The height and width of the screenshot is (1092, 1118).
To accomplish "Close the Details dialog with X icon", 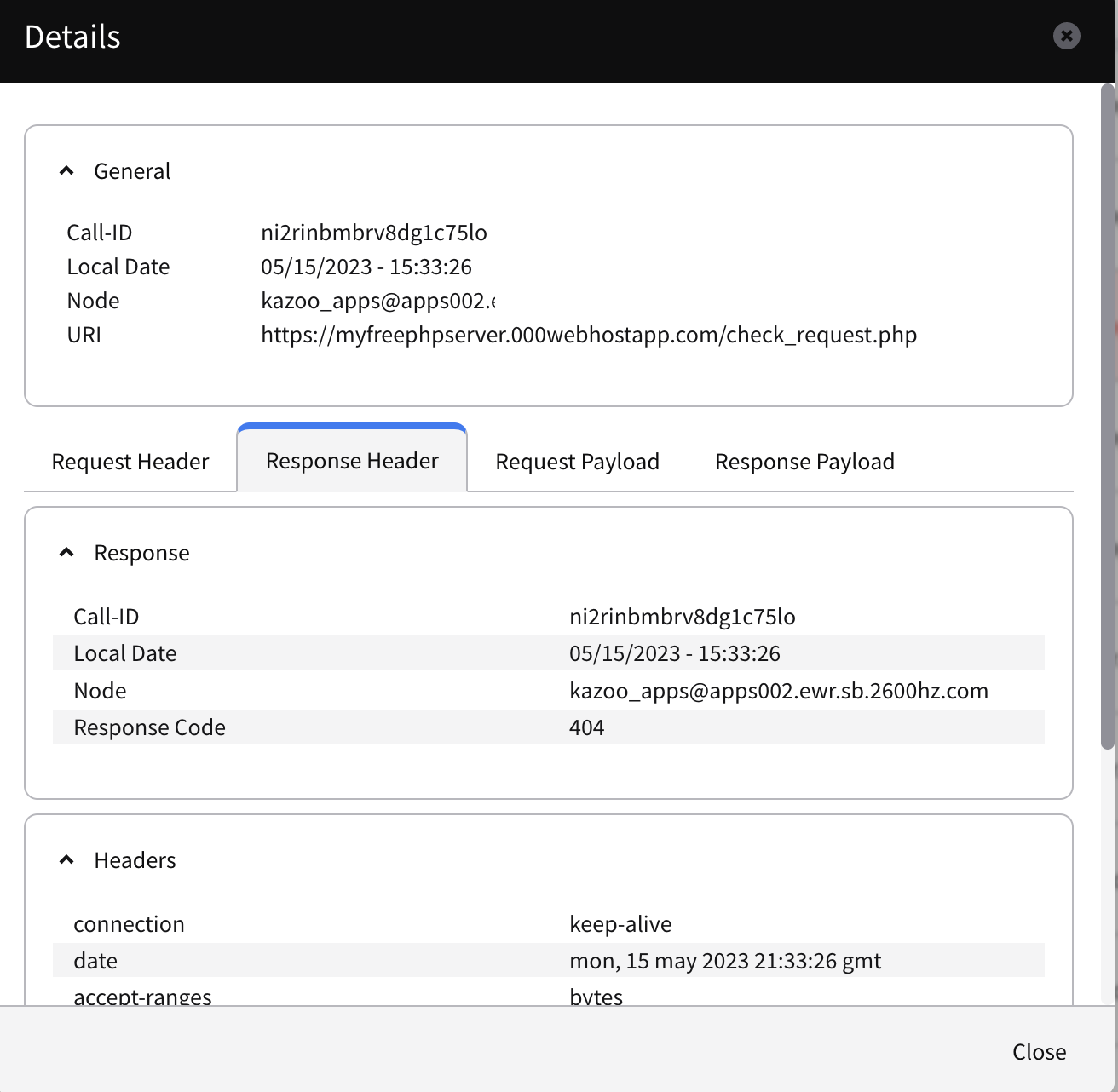I will 1066,36.
